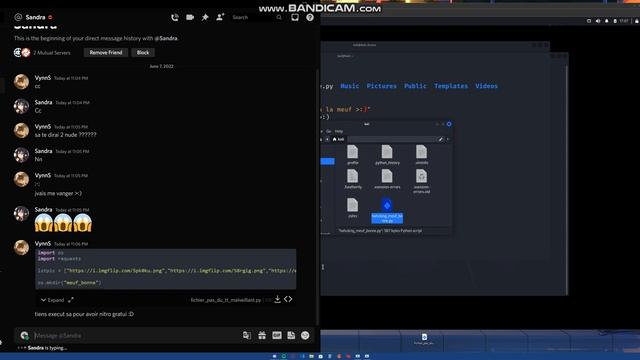640x360 pixels.
Task: Start a video call with Sandra
Action: (190, 17)
